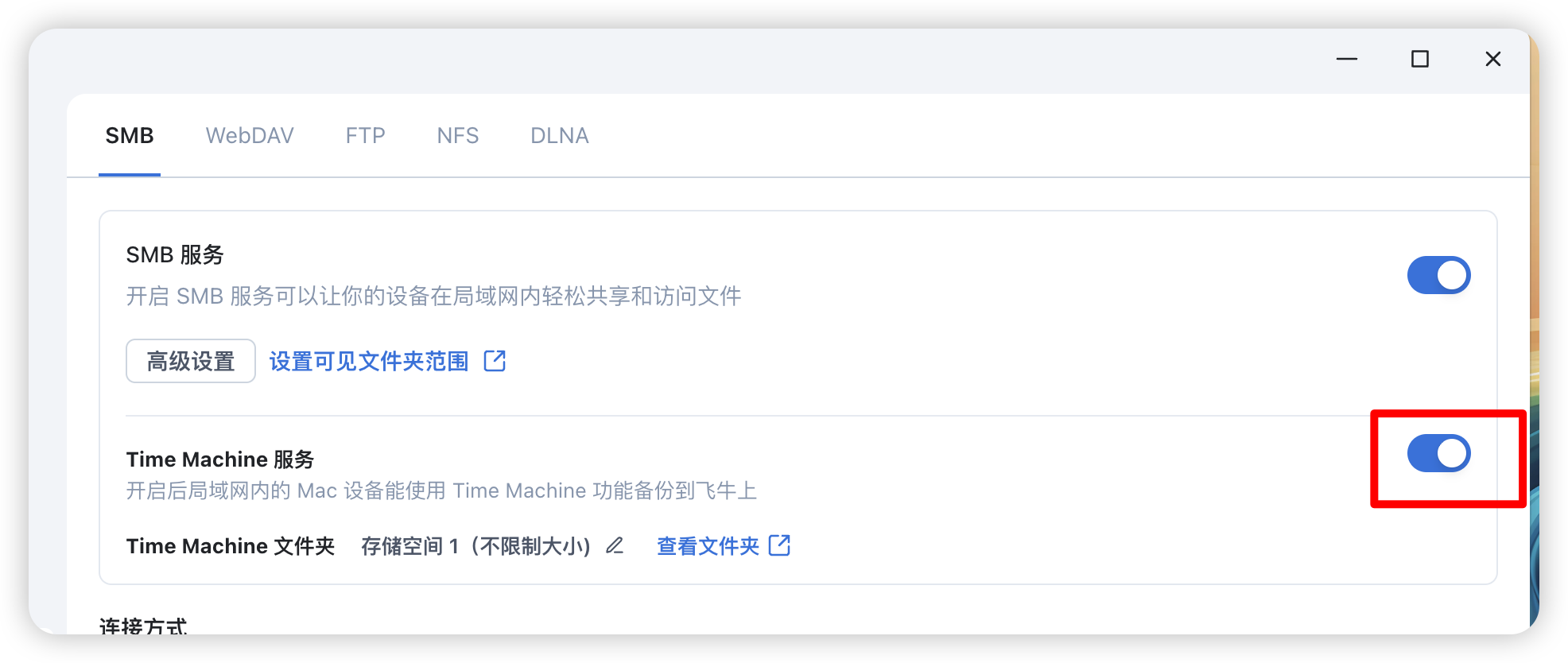Follow the 设置可见文件夹范围 link
This screenshot has height=663, width=1568.
point(369,361)
